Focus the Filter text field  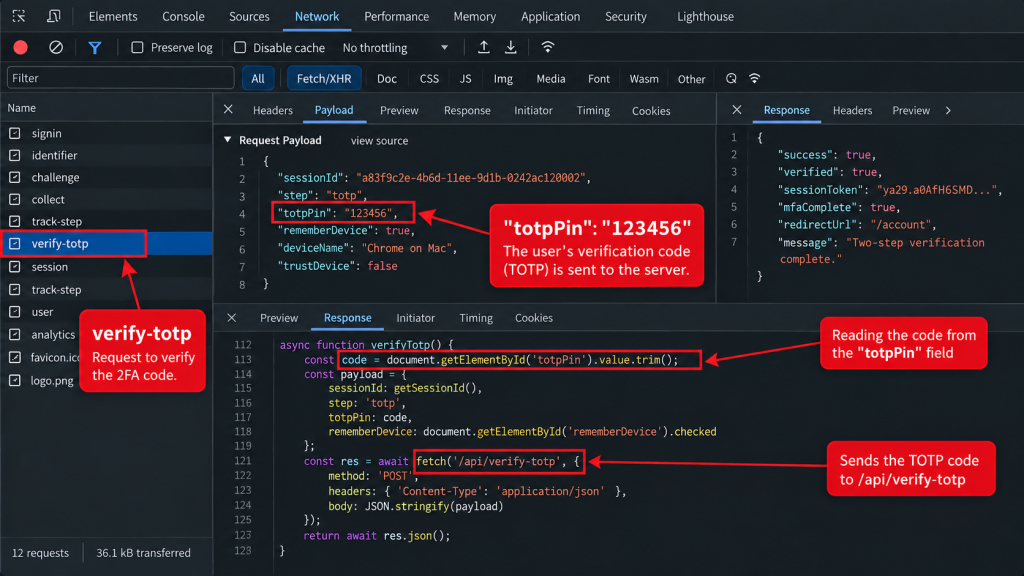point(121,78)
